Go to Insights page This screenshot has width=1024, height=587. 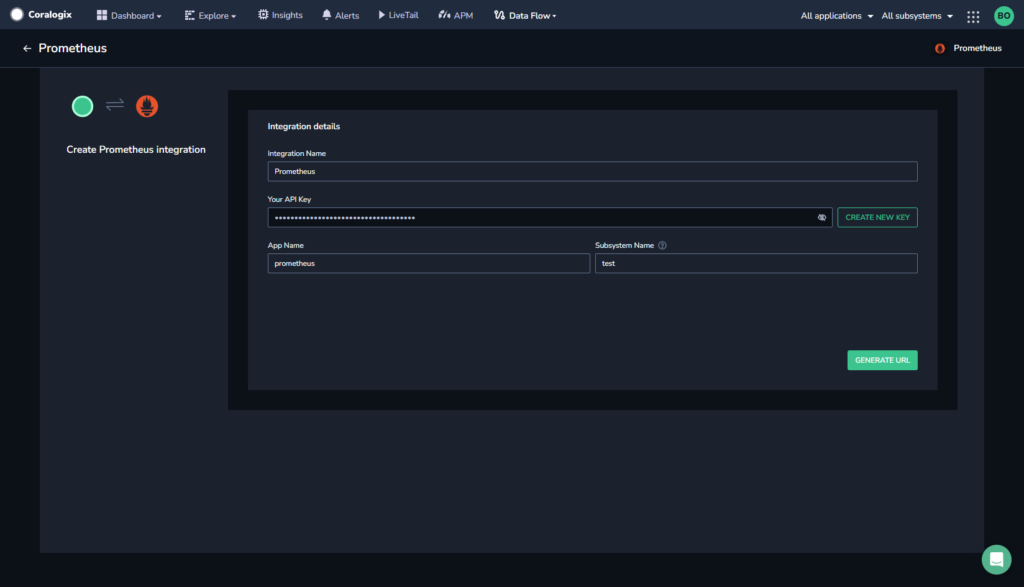[280, 15]
